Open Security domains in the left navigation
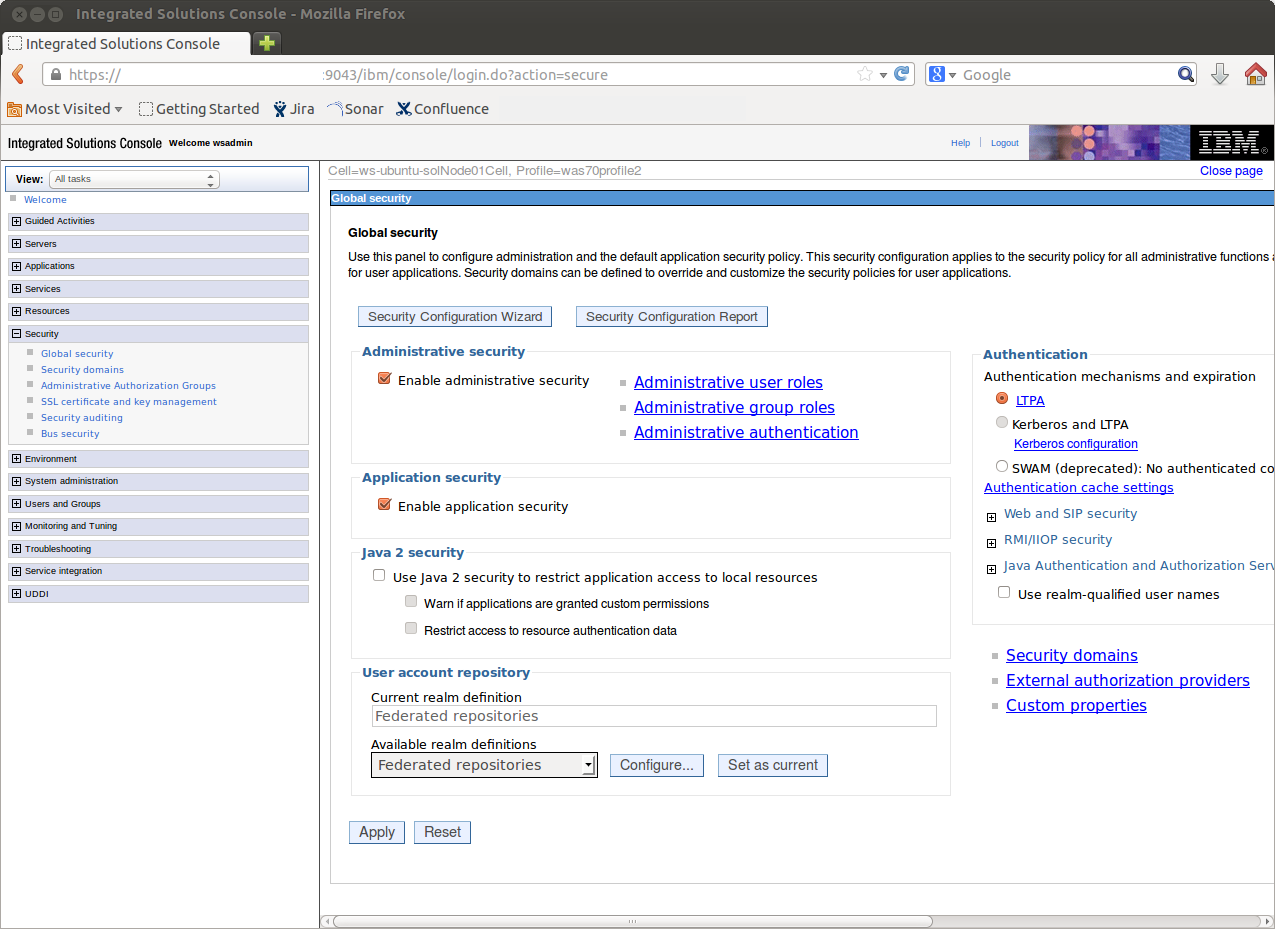Viewport: 1275px width, 929px height. click(x=82, y=370)
